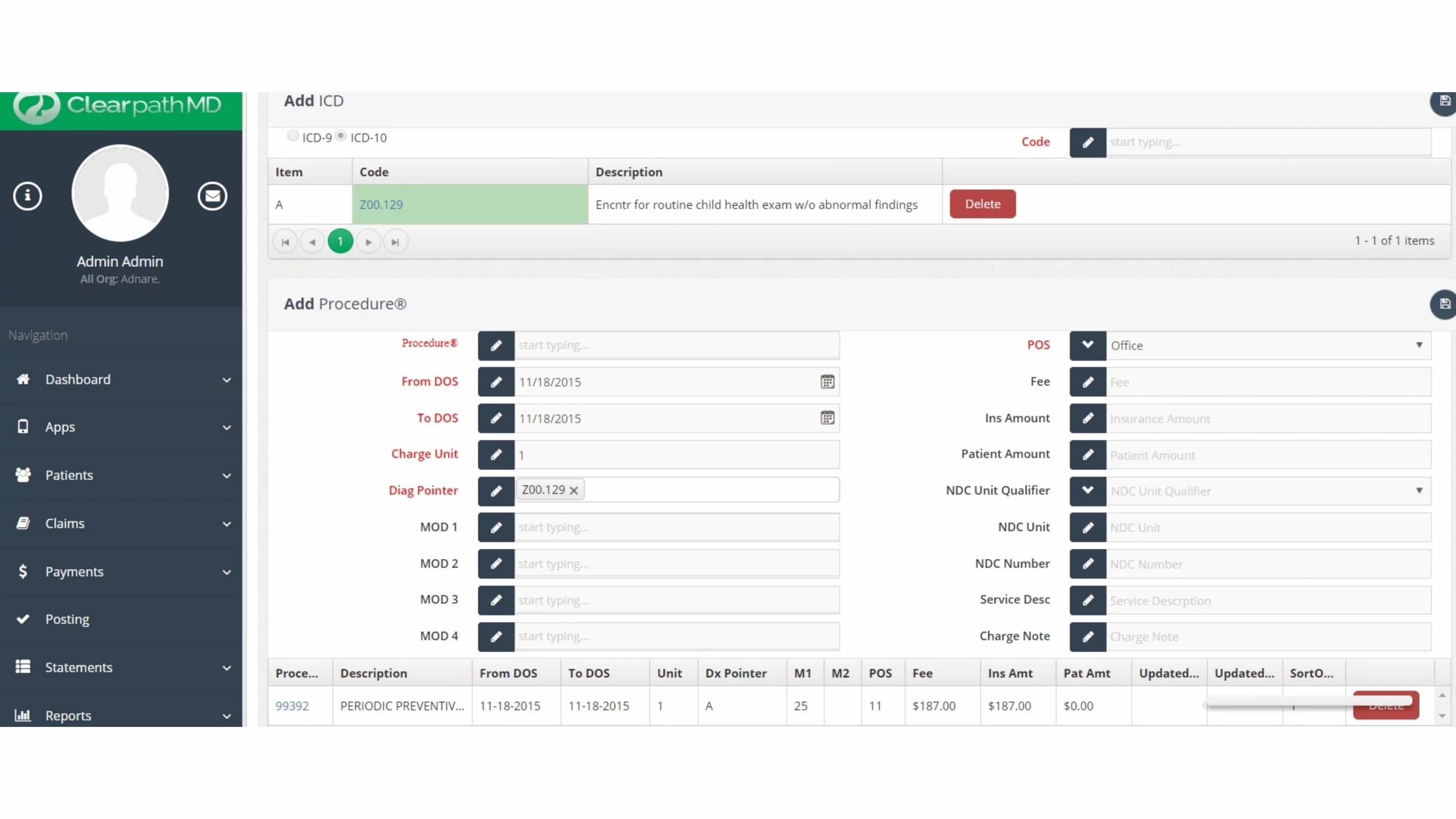Click pencil icon next to Charge Note

pos(1087,636)
